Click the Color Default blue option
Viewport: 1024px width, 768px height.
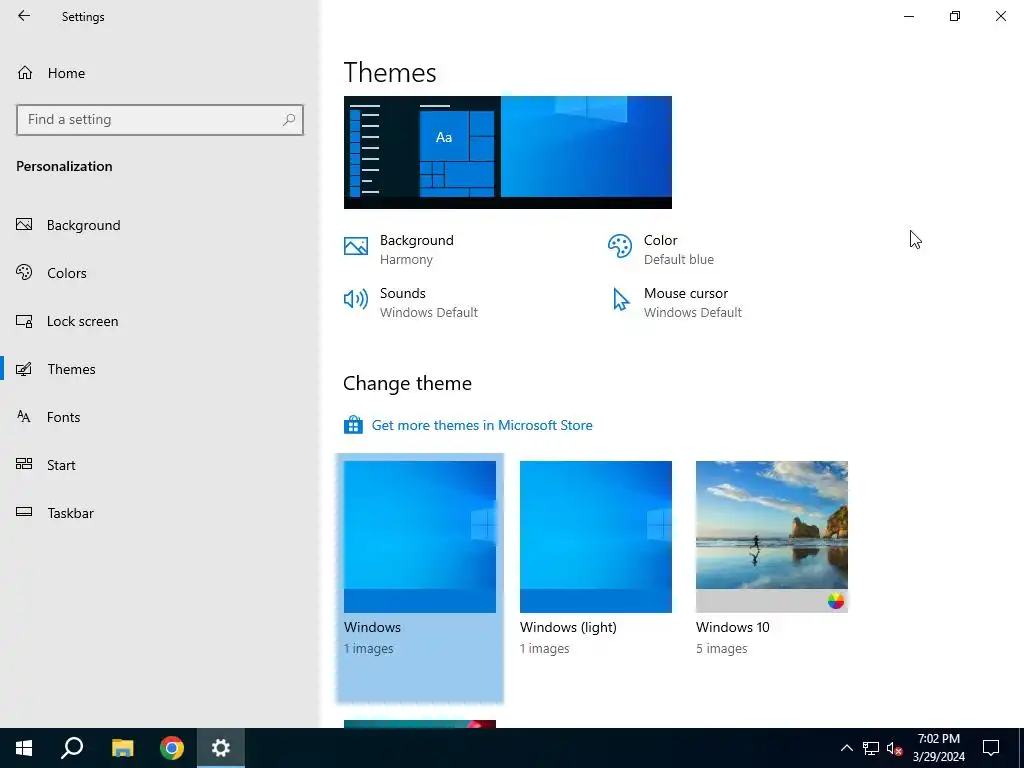pyautogui.click(x=661, y=249)
